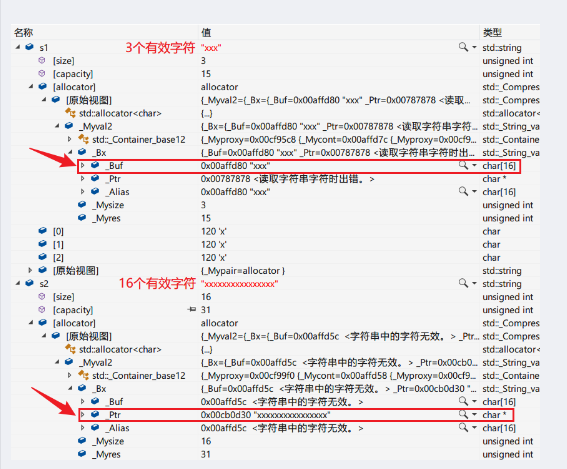Screen dimensions: 567x469
Task: Expand std::_Container_base12 under s1
Action: [x=70, y=139]
